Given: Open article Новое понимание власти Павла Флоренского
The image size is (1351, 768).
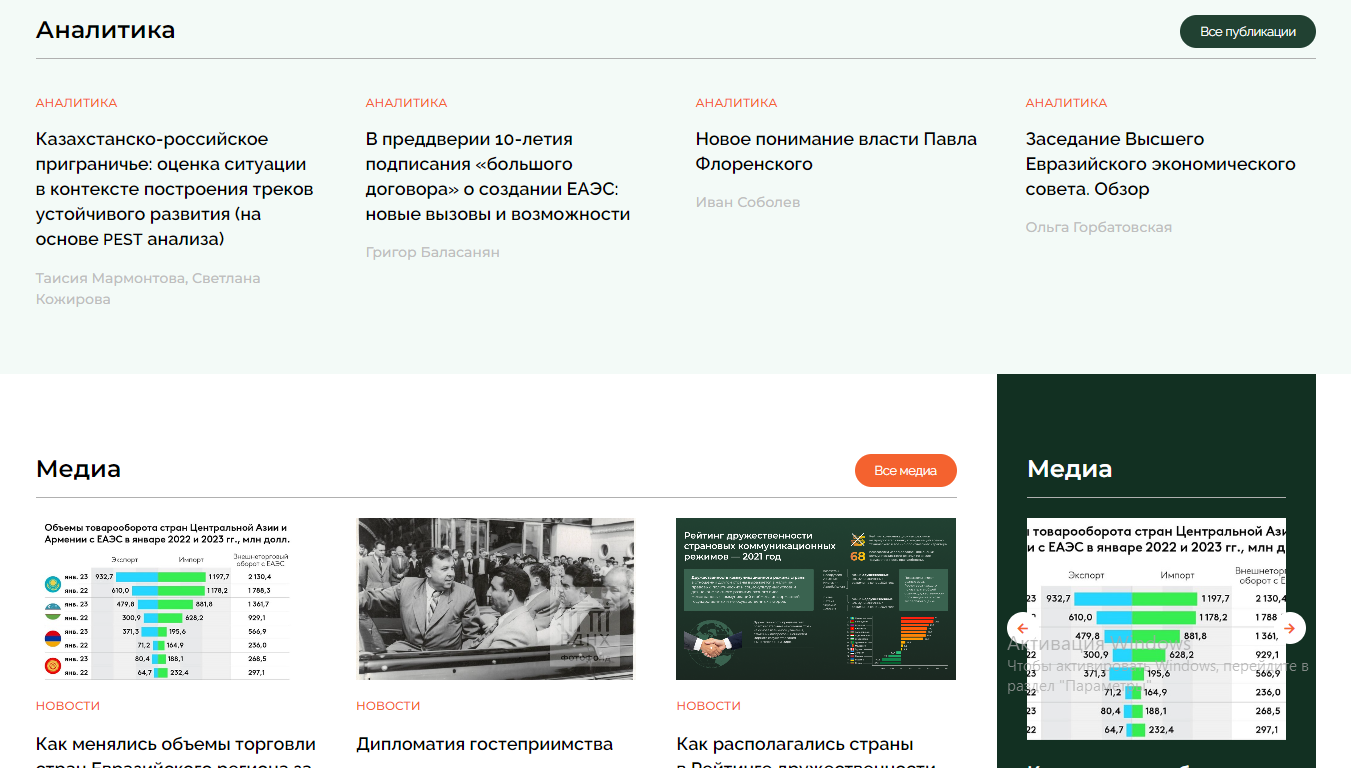Looking at the screenshot, I should click(x=836, y=151).
